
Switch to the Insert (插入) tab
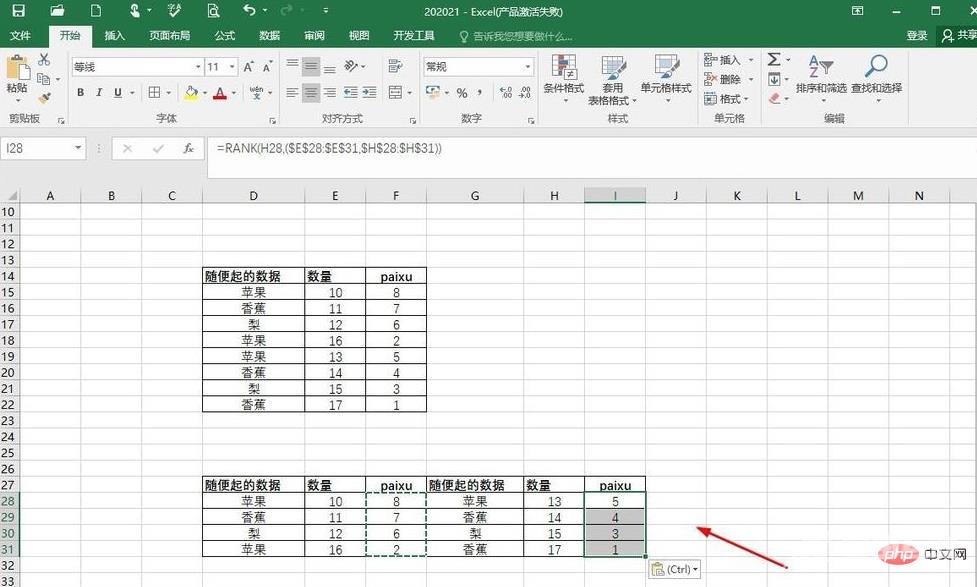115,36
